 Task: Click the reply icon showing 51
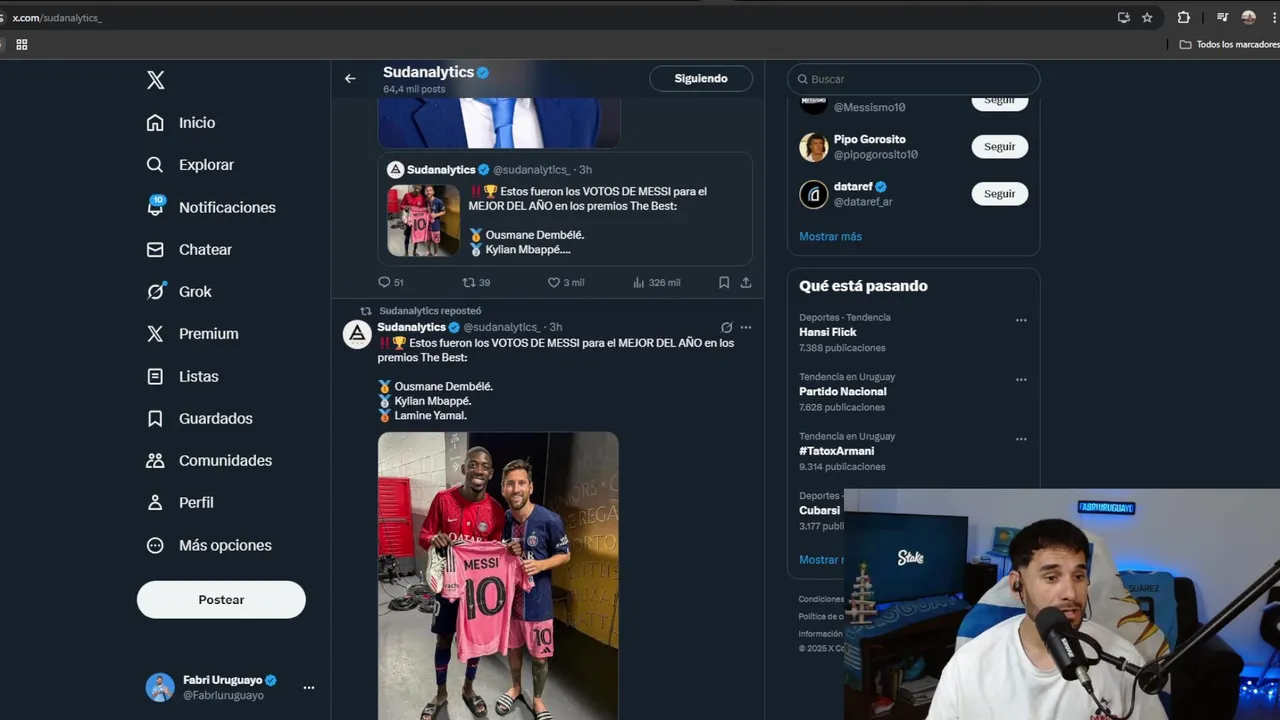[384, 282]
